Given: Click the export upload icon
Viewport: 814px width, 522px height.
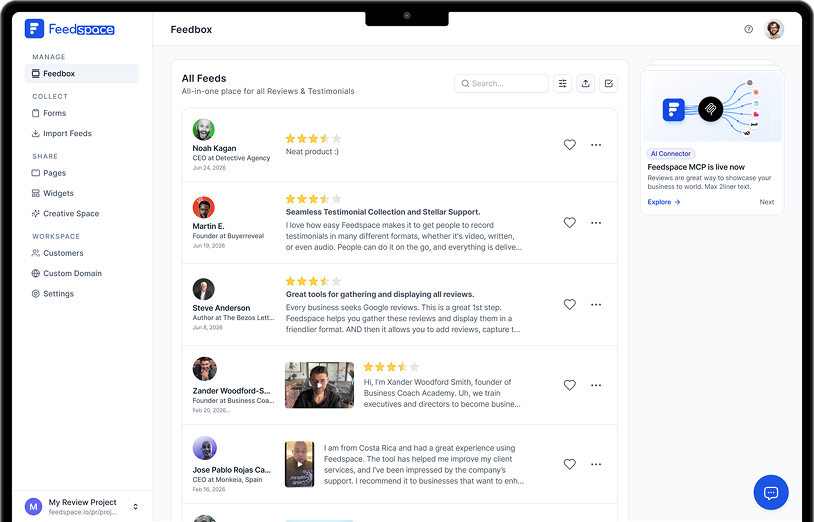Looking at the screenshot, I should point(586,84).
